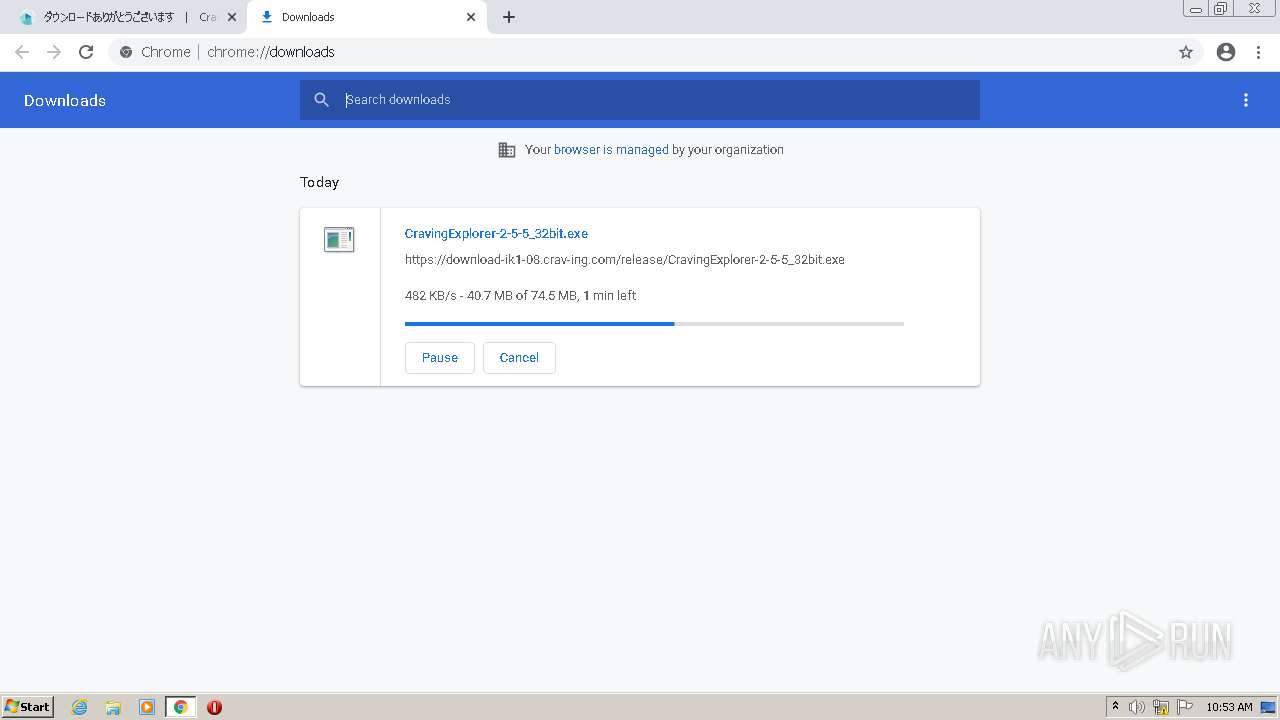The width and height of the screenshot is (1280, 720).
Task: Open the volume speaker tray icon
Action: tap(1137, 707)
